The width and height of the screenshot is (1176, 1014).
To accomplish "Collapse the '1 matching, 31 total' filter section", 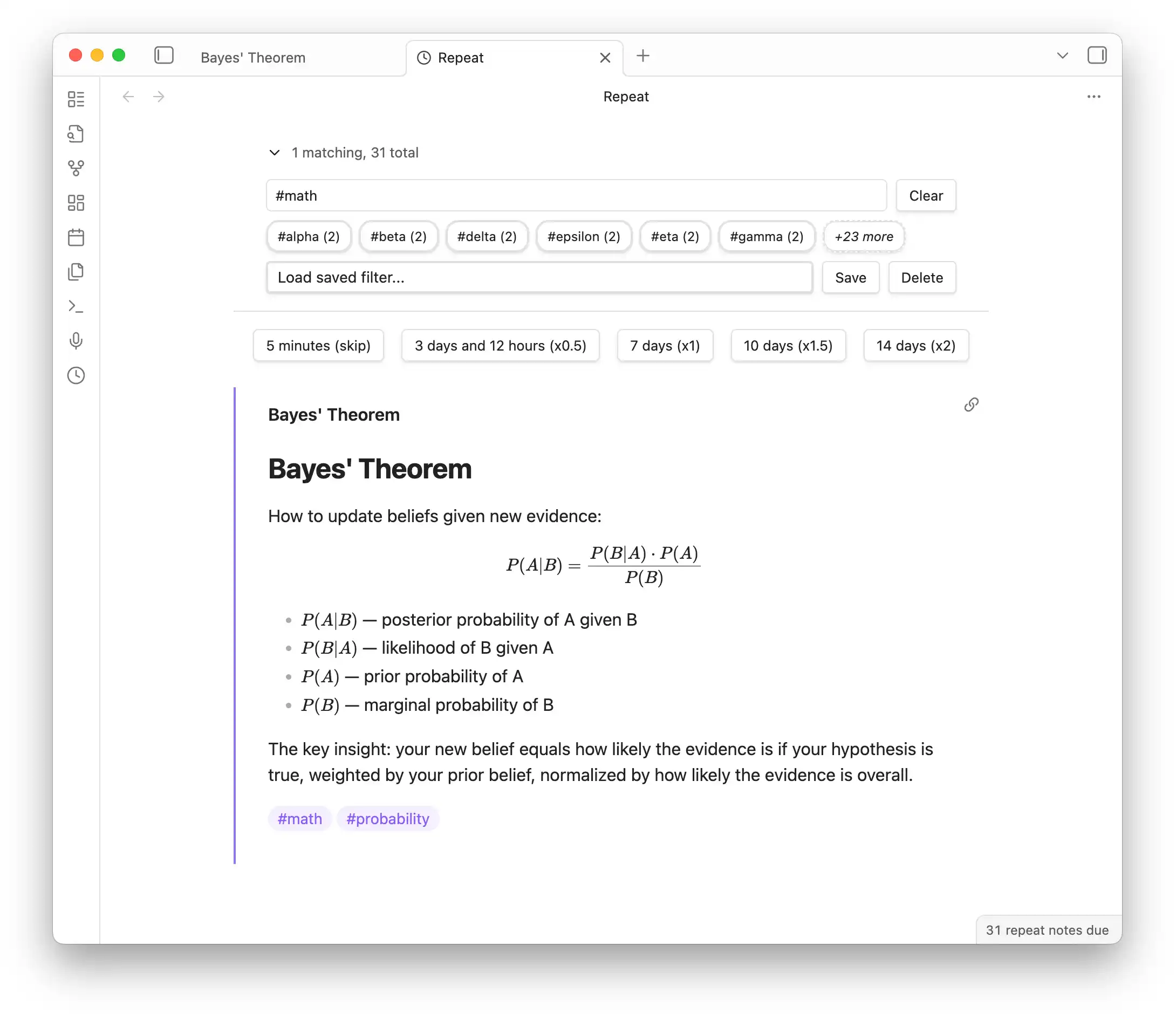I will (x=275, y=153).
